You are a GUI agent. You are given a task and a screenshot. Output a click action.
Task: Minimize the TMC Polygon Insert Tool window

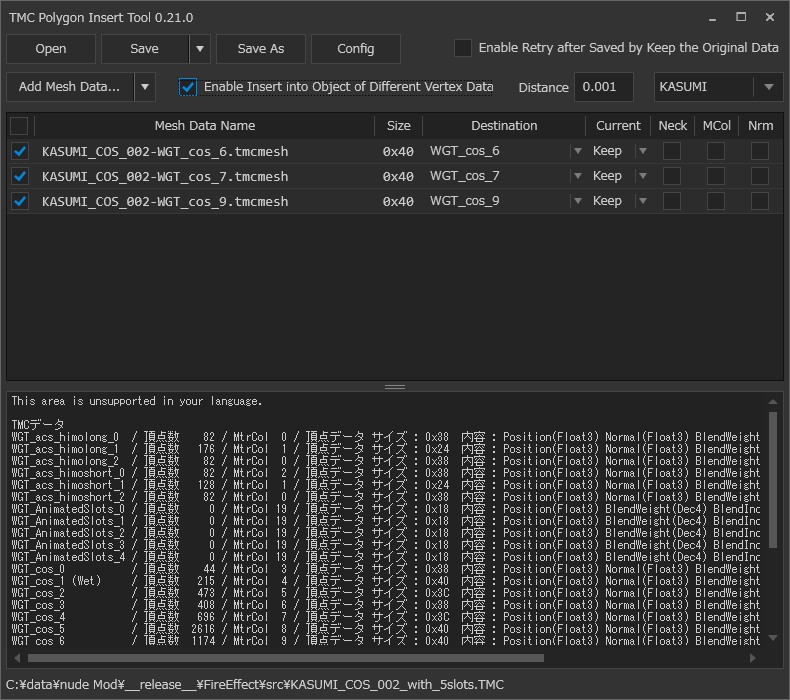[x=712, y=18]
